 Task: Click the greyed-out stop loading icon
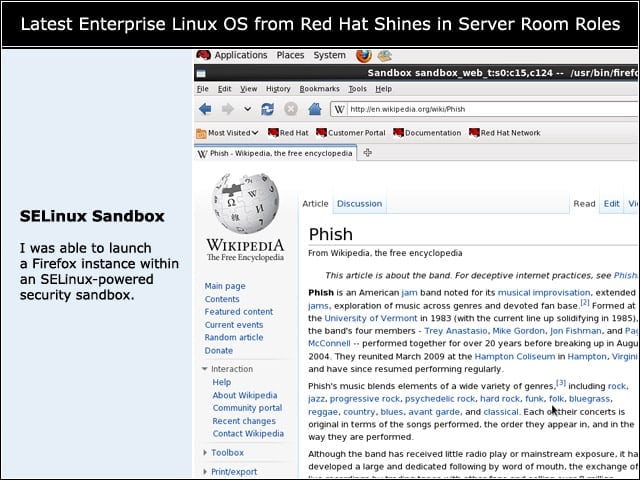[291, 109]
